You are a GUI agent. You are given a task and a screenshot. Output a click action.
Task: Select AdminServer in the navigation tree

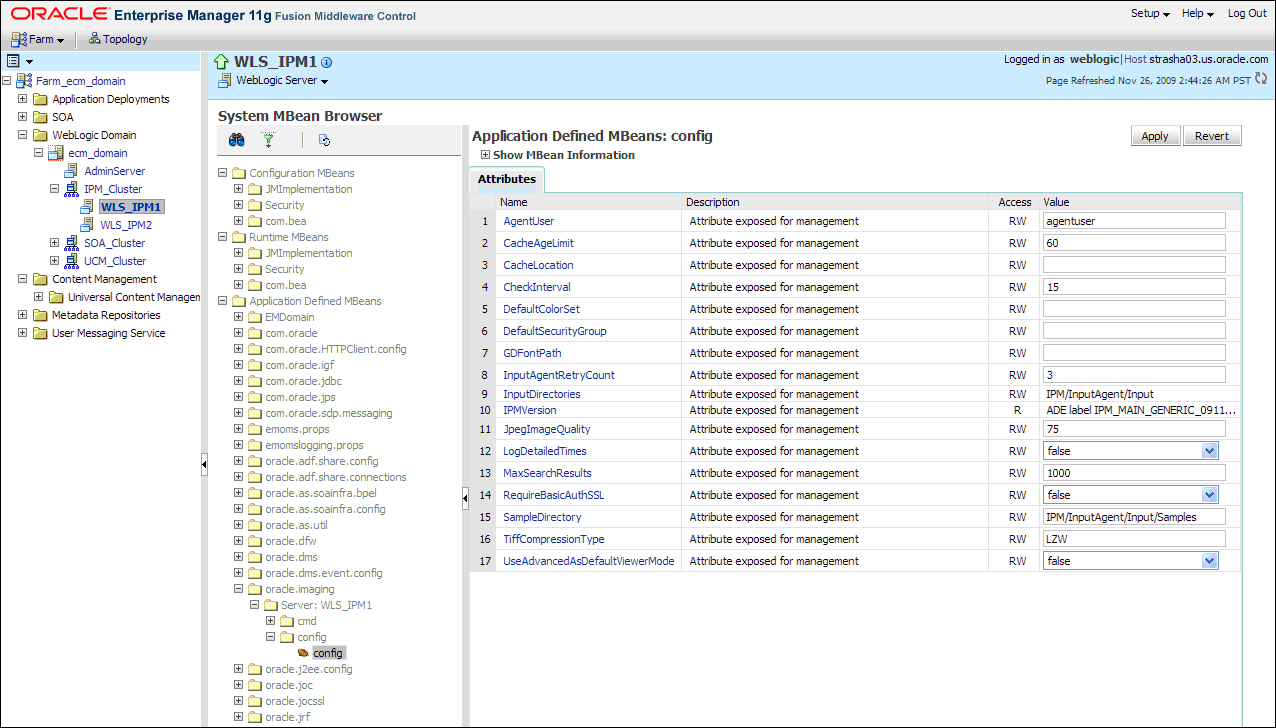115,171
